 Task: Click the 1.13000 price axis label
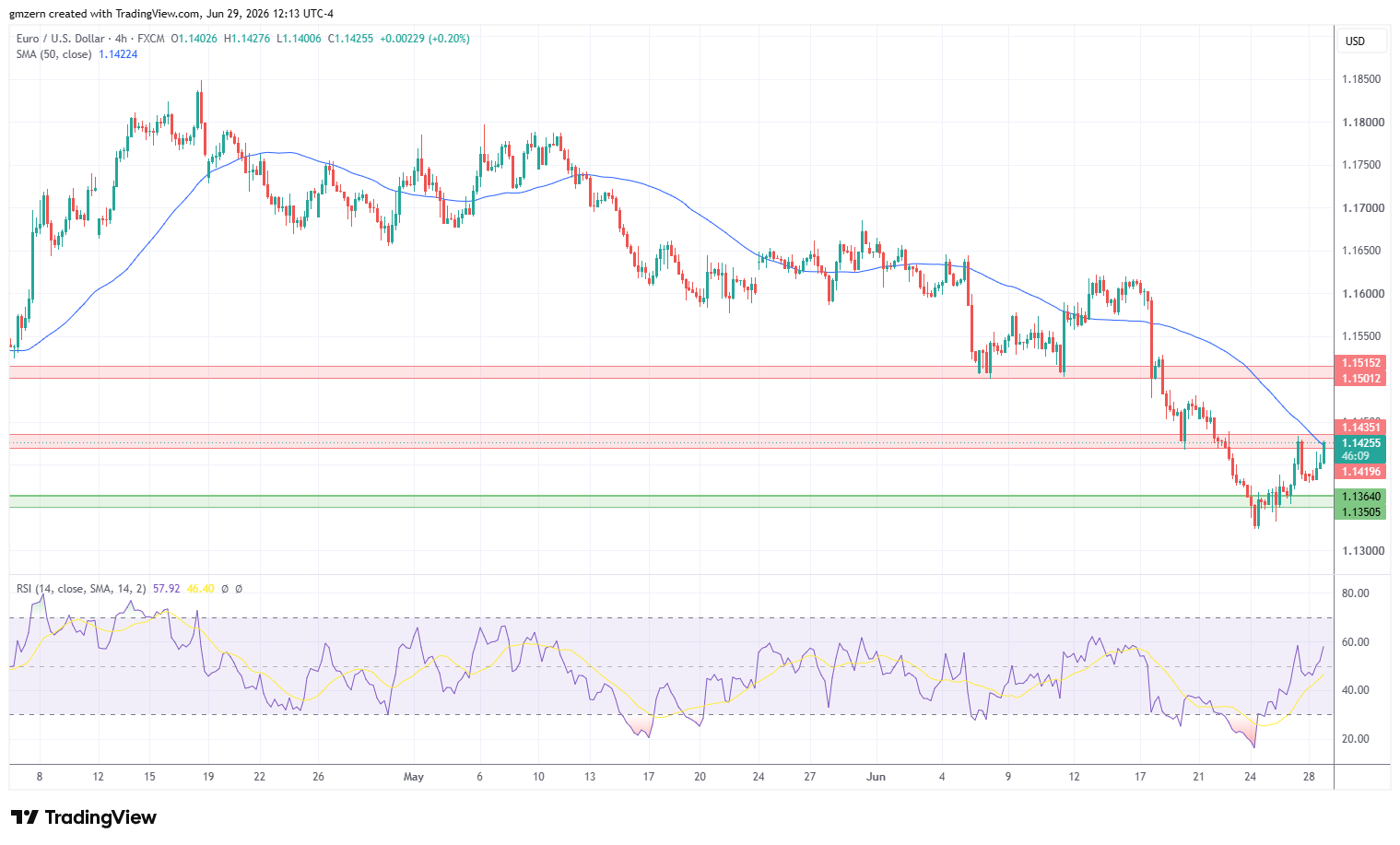pos(1361,551)
